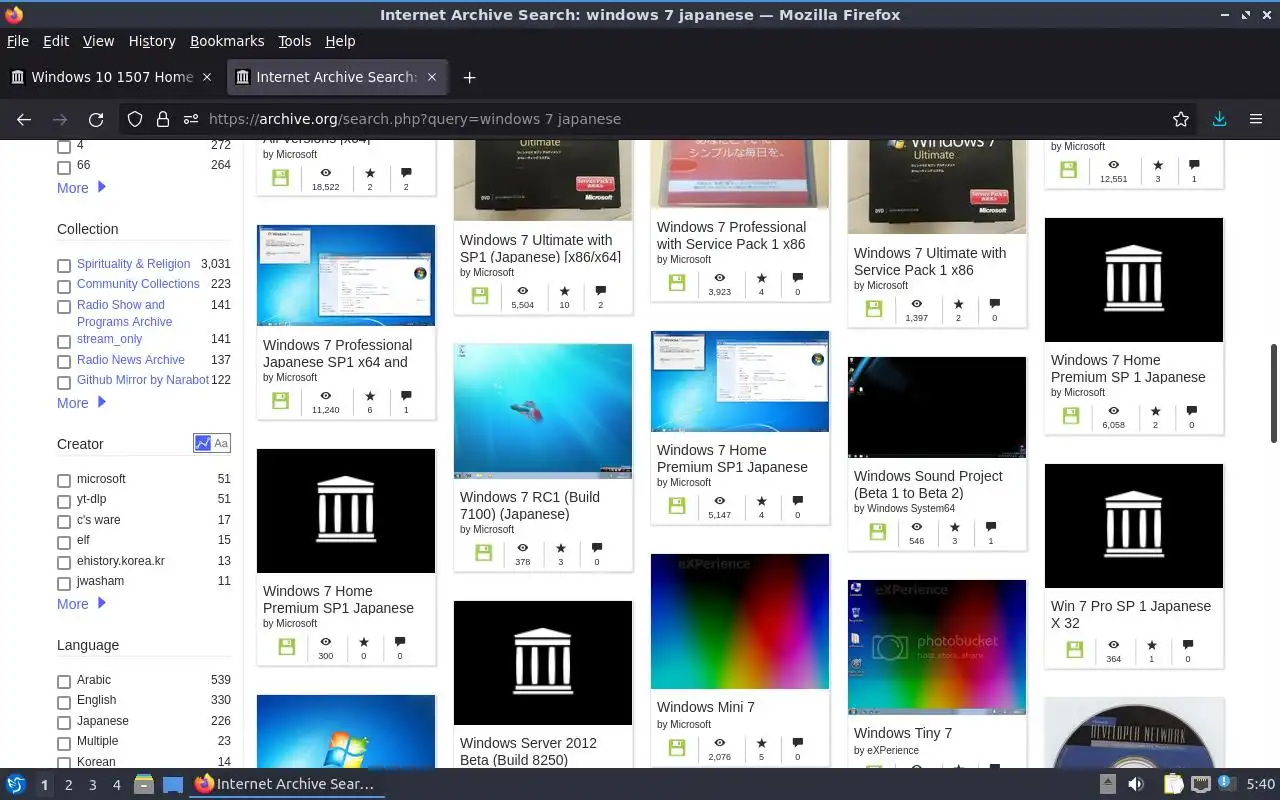This screenshot has height=800, width=1280.
Task: Open the Windows Tiny 7 title link
Action: (x=903, y=733)
